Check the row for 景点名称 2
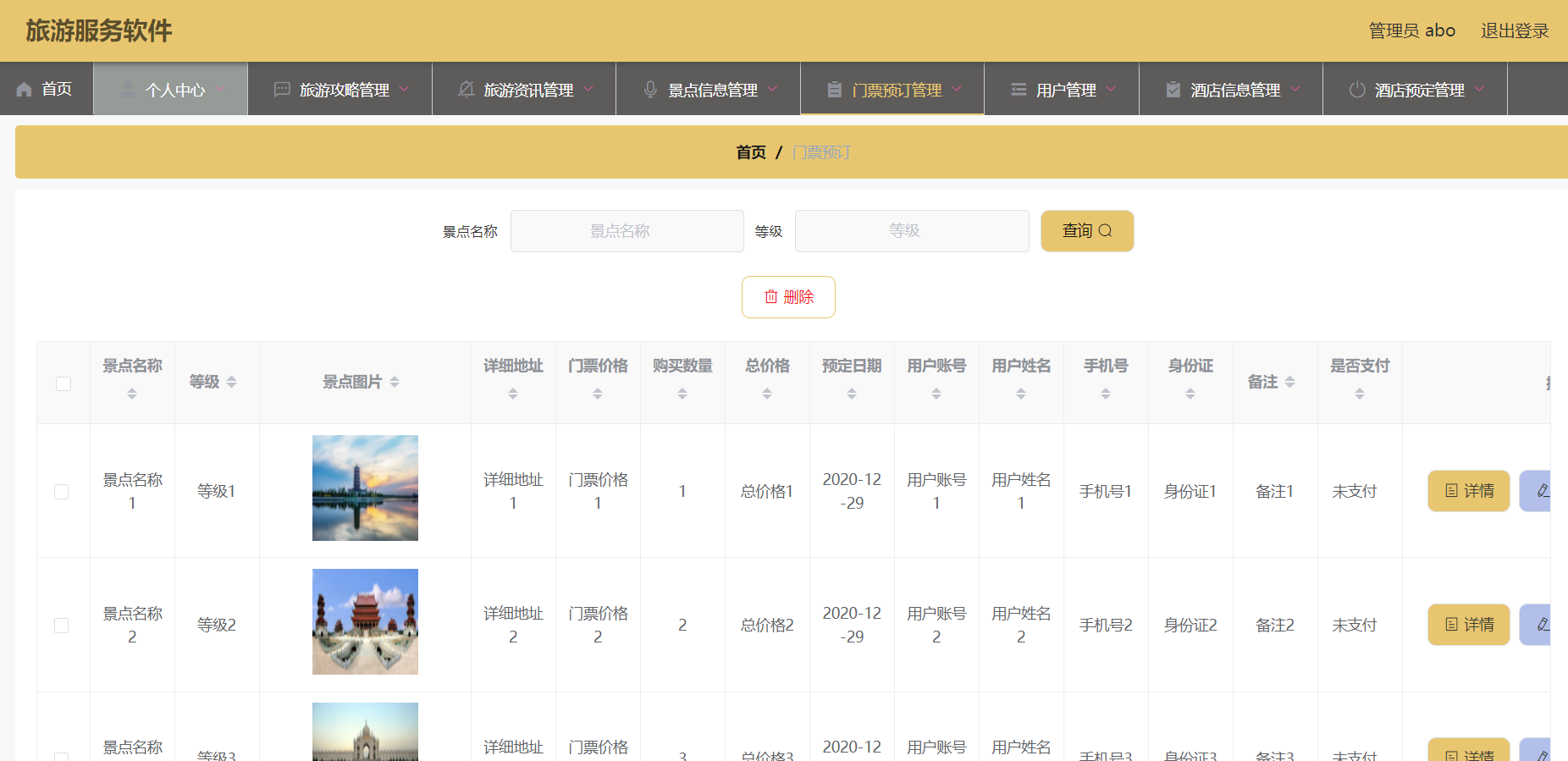This screenshot has height=761, width=1568. click(x=62, y=626)
